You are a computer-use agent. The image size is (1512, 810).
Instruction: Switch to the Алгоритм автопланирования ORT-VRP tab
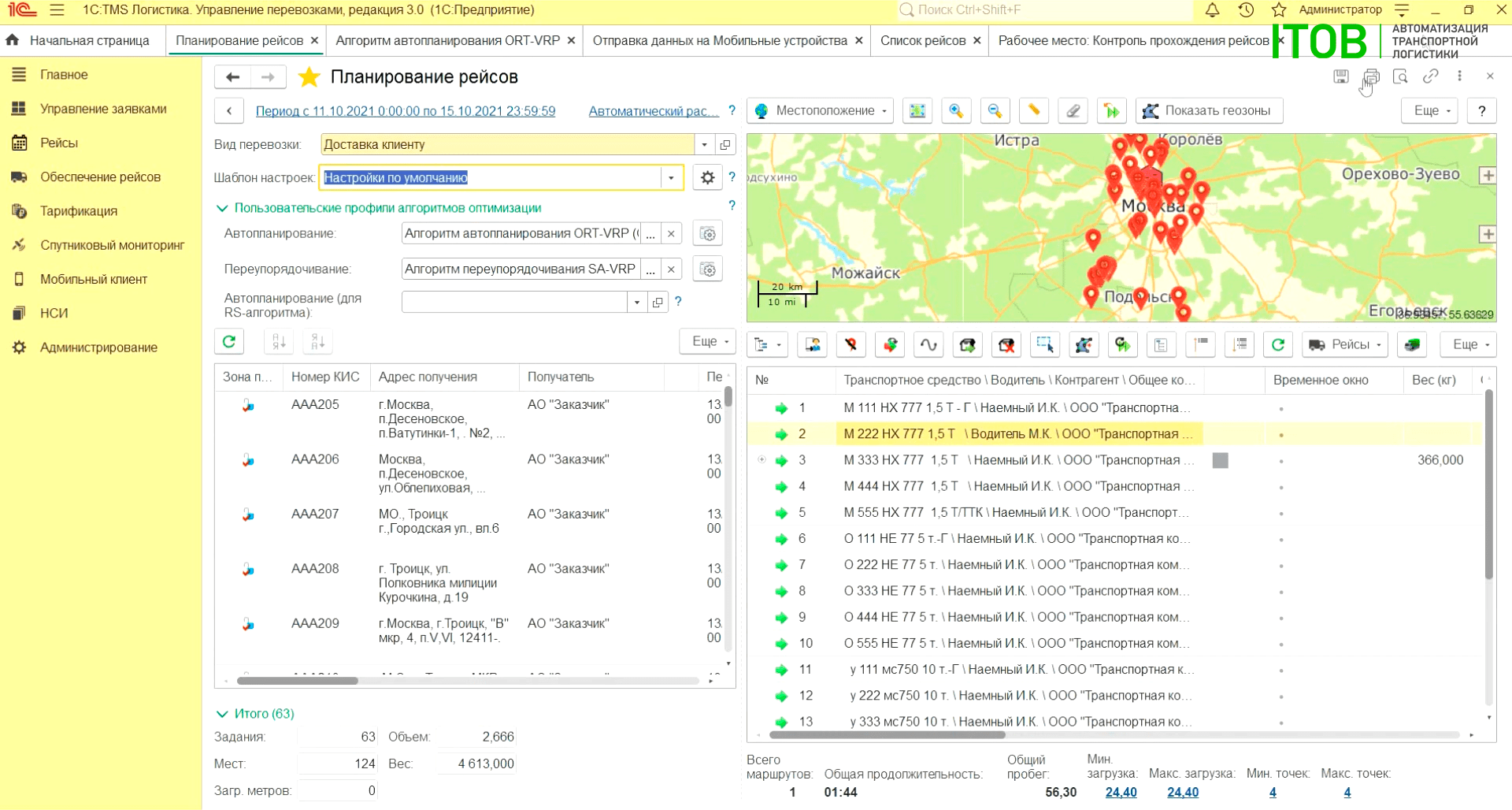pyautogui.click(x=447, y=41)
